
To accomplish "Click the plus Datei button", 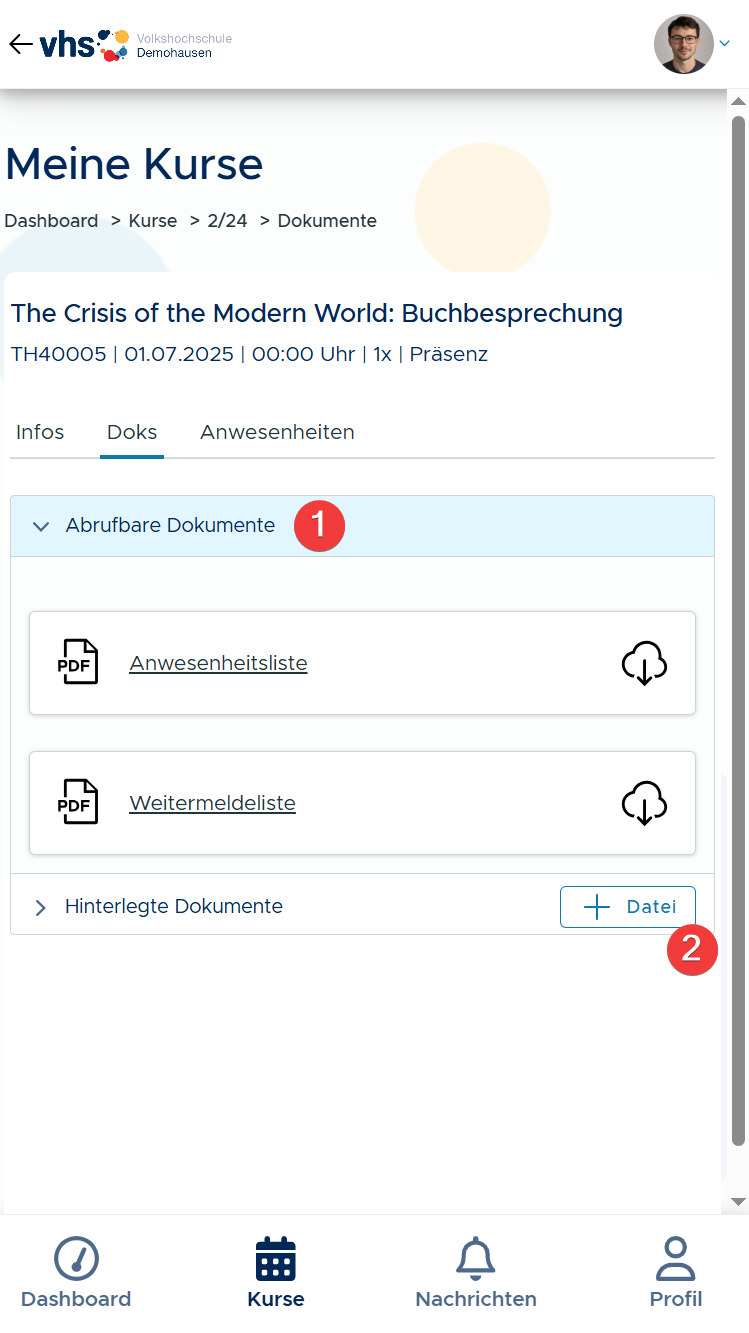I will [x=627, y=907].
